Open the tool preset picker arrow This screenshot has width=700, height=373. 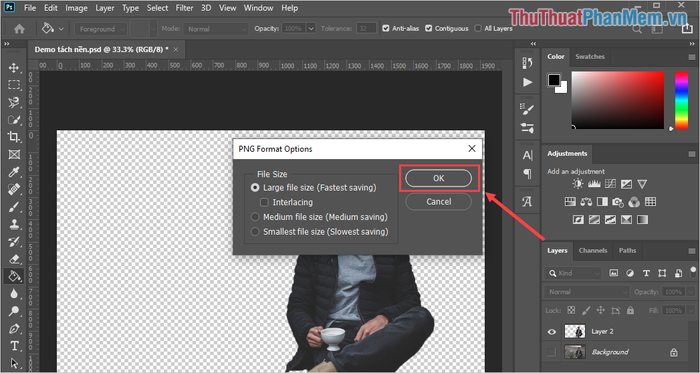(x=61, y=29)
